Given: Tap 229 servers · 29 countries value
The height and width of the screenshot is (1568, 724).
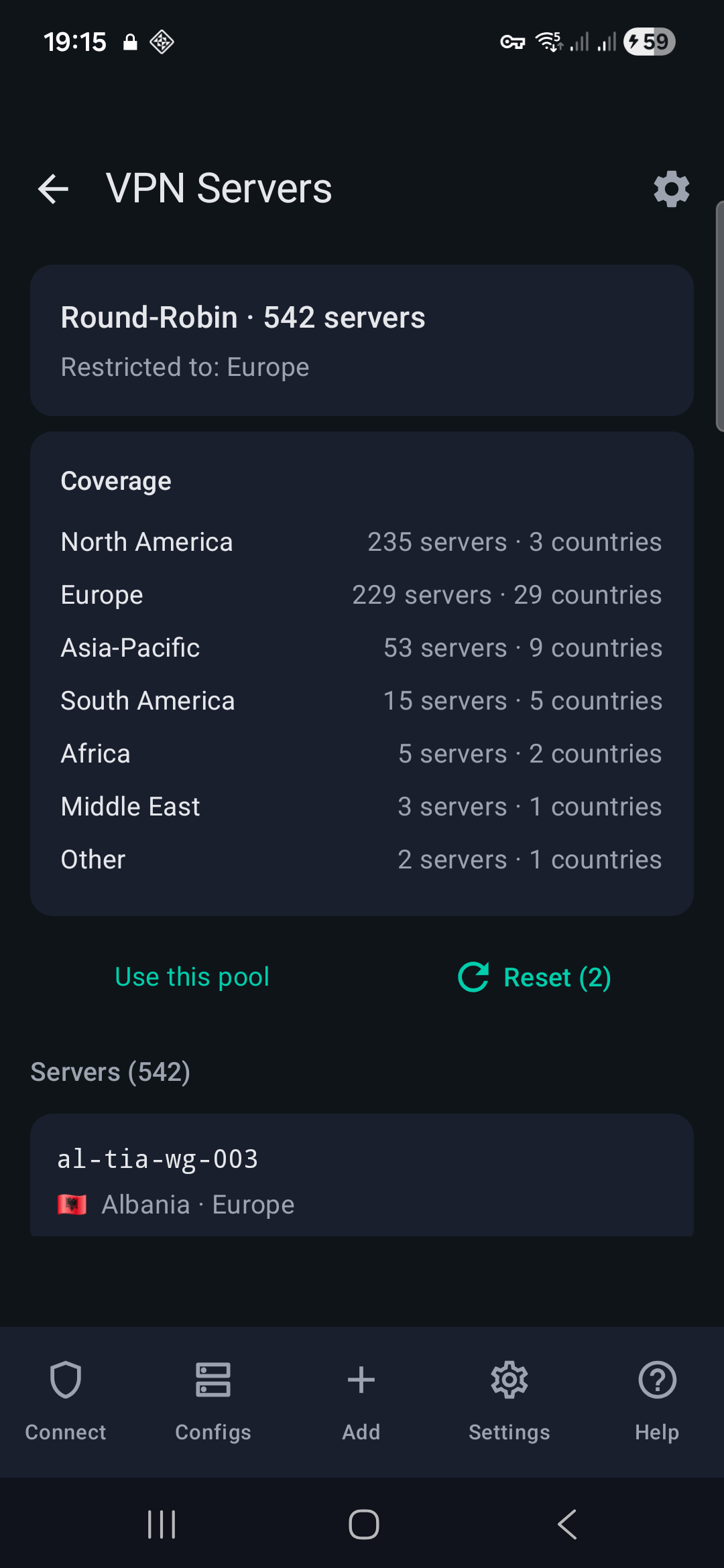Looking at the screenshot, I should (507, 595).
